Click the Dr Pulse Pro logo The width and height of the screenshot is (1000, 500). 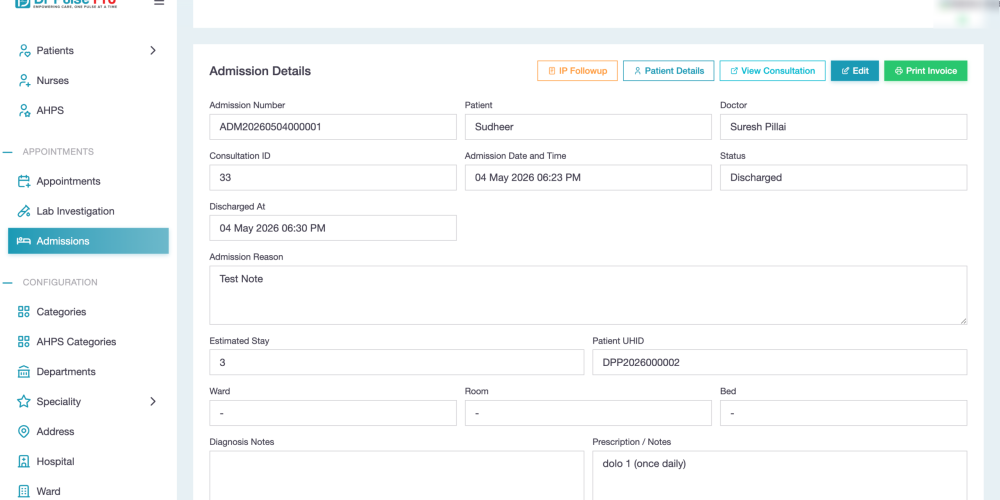pyautogui.click(x=66, y=3)
